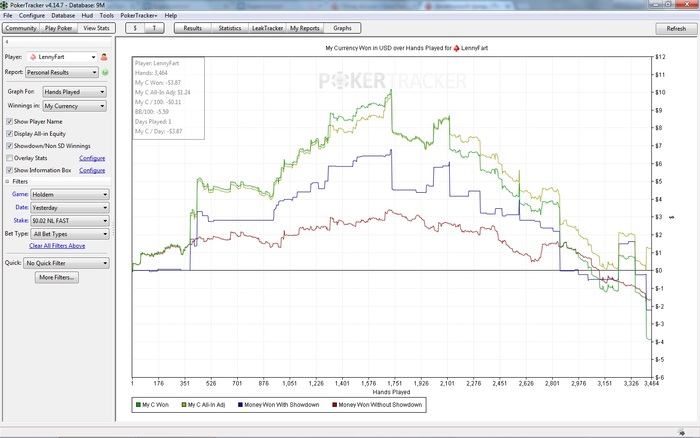Uncheck Showdown/Non SD Winnings
Image resolution: width=700 pixels, height=438 pixels.
coord(9,146)
